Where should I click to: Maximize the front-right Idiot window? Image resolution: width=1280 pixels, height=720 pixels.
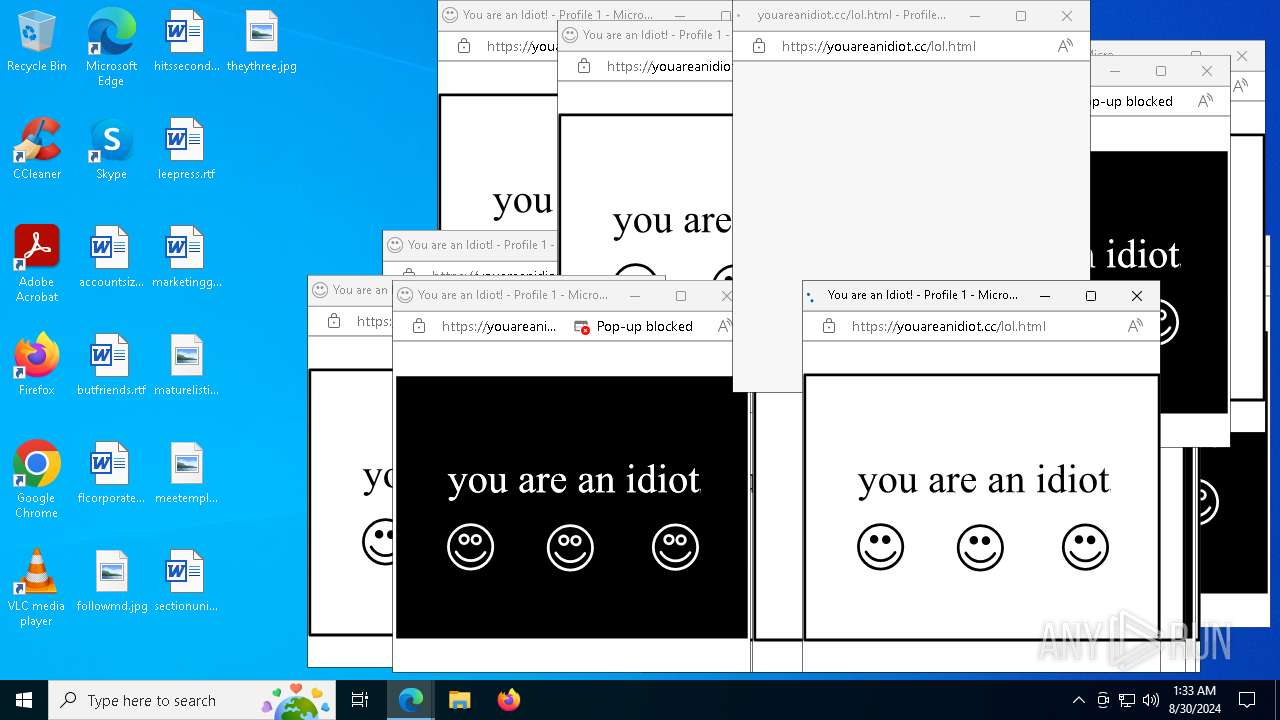pyautogui.click(x=1091, y=296)
